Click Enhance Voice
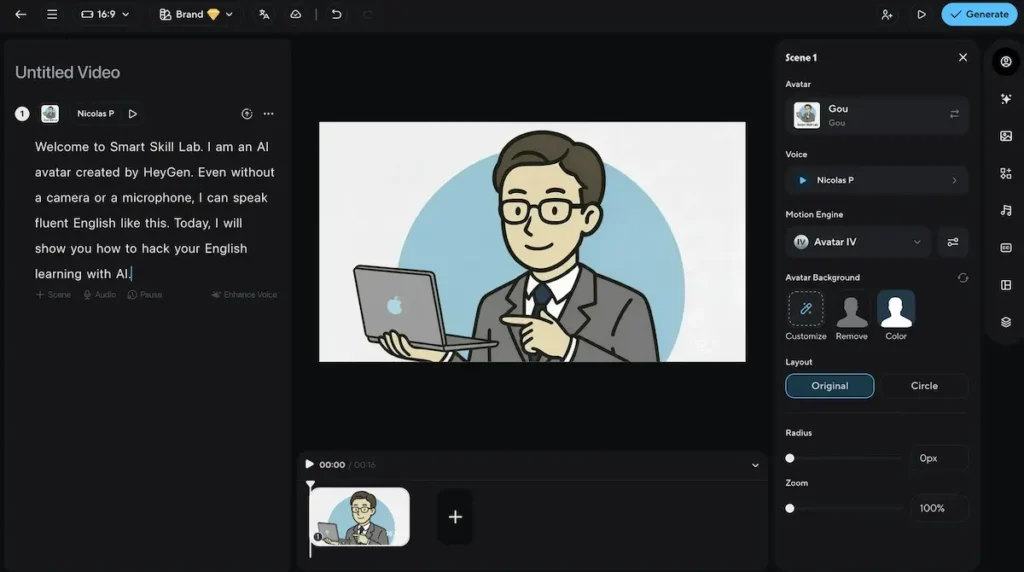1024x572 pixels. point(244,294)
